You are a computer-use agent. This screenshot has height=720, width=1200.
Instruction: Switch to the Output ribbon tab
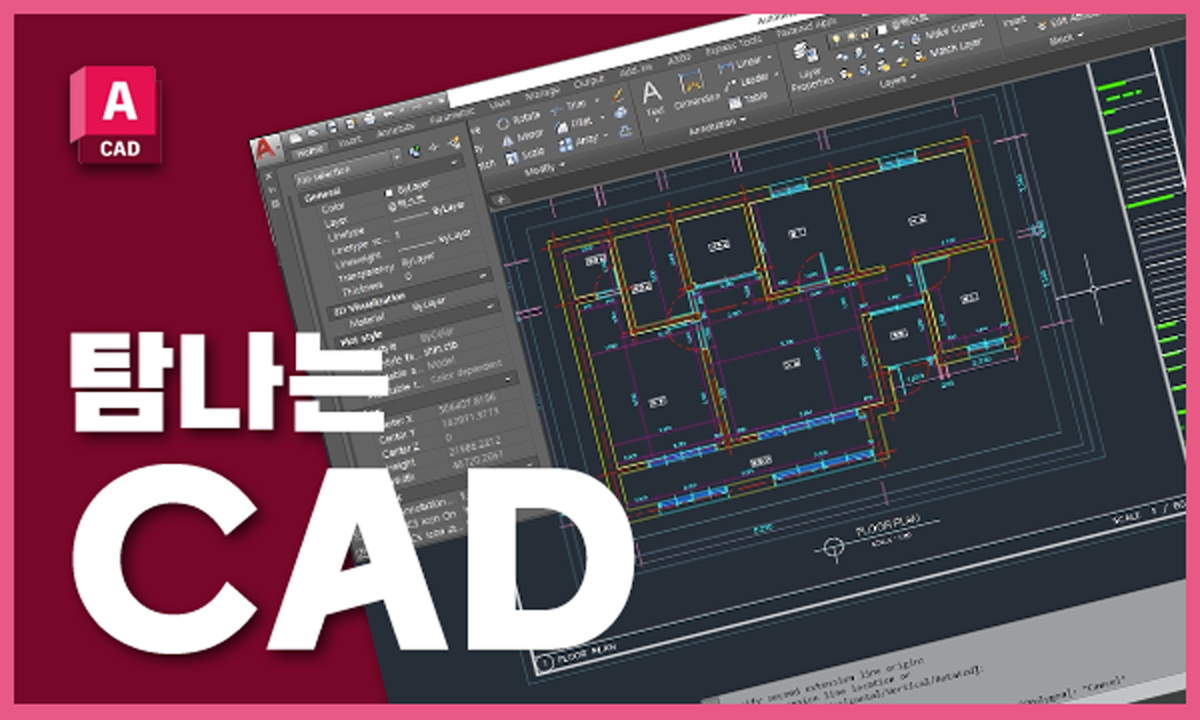point(589,82)
